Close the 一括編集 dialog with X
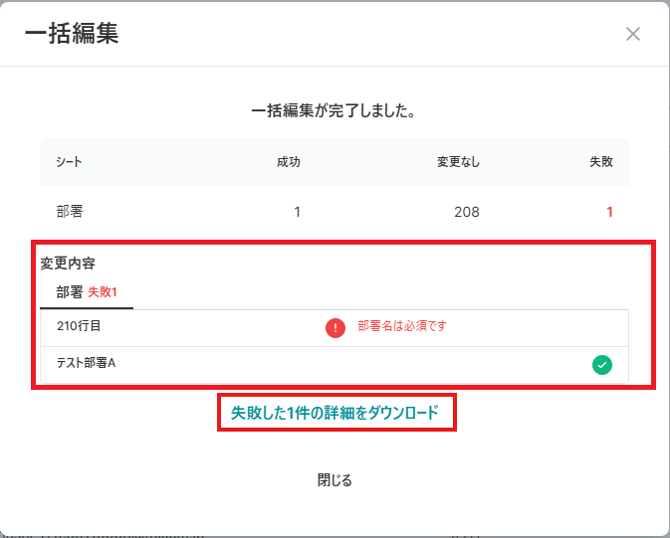670x538 pixels. tap(633, 34)
